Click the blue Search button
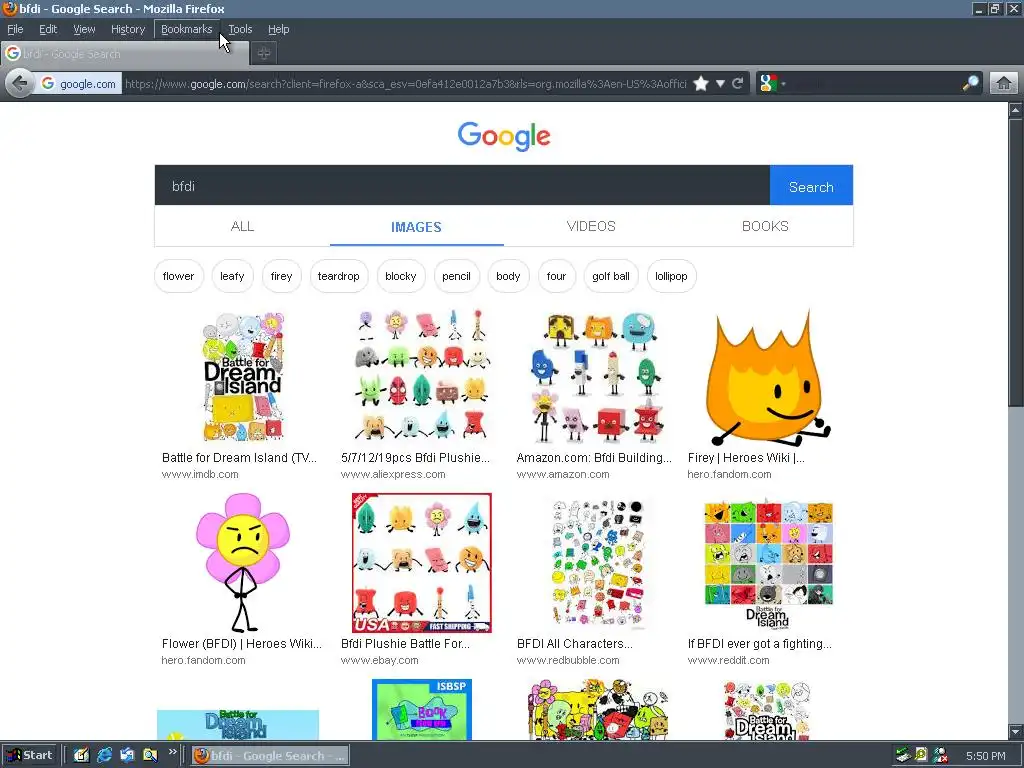This screenshot has height=768, width=1024. 811,185
